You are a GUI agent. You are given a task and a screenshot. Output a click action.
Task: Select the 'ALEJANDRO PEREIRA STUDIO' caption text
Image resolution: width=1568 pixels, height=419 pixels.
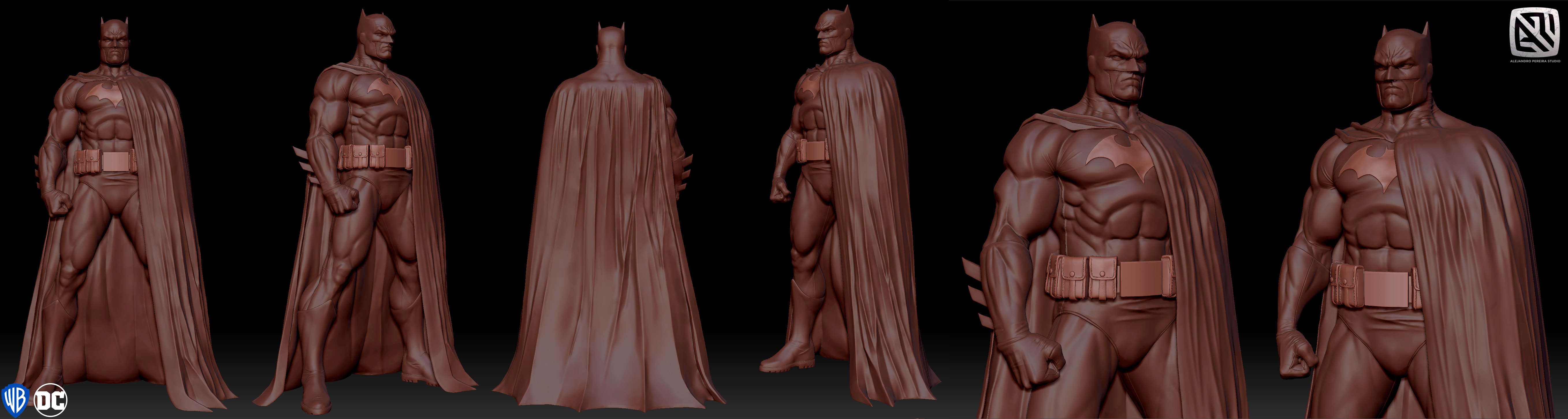coord(1535,61)
